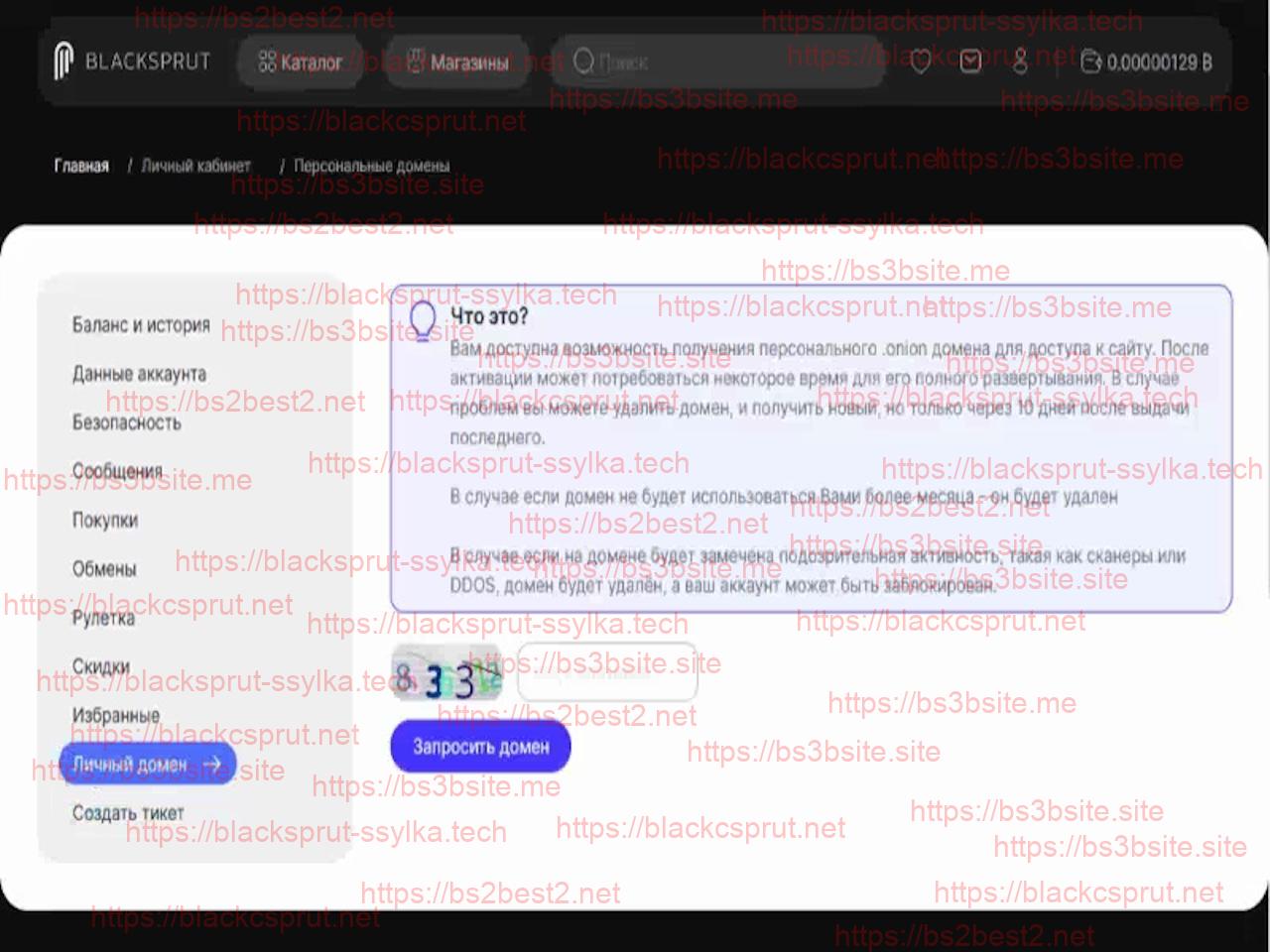1270x952 pixels.
Task: Open the Каталог menu in the header
Action: click(300, 62)
